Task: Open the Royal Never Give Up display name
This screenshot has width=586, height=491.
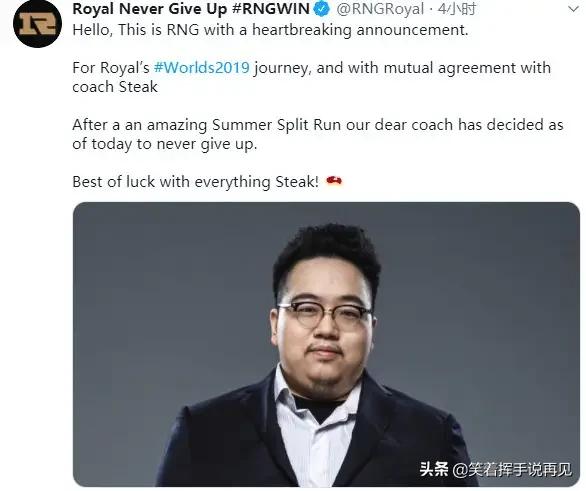Action: click(x=149, y=9)
